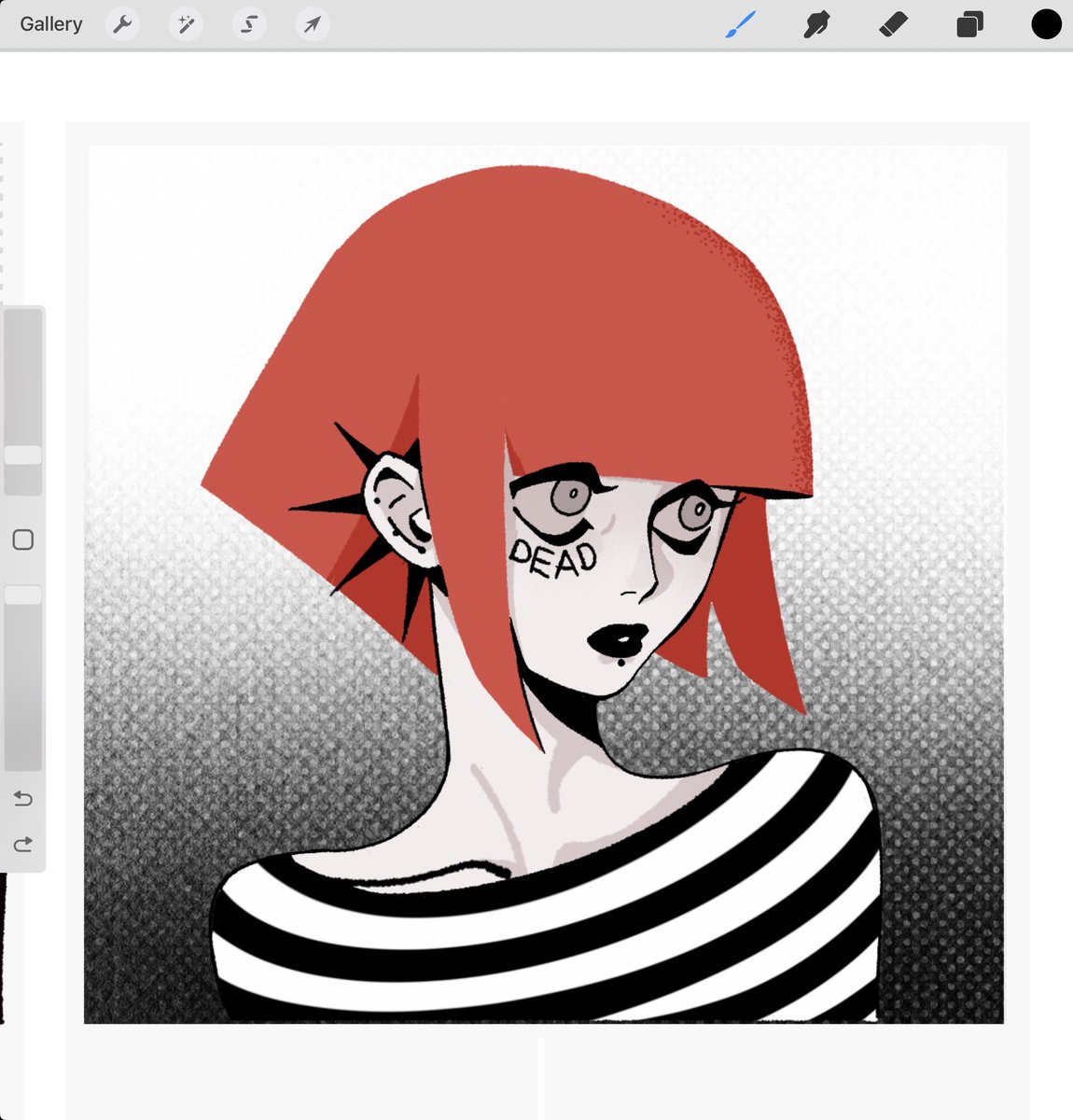Tap the DEAD text on the cheek
The width and height of the screenshot is (1073, 1120).
pyautogui.click(x=552, y=557)
